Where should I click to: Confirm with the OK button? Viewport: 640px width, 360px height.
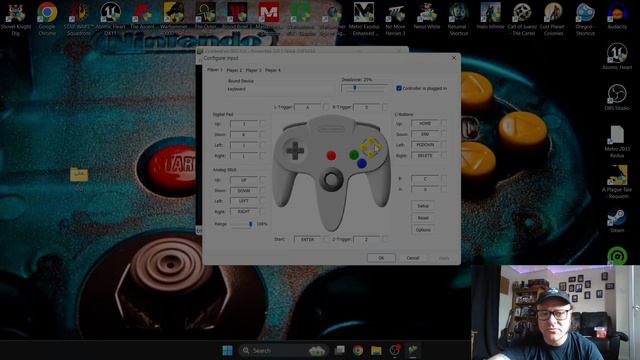(381, 258)
